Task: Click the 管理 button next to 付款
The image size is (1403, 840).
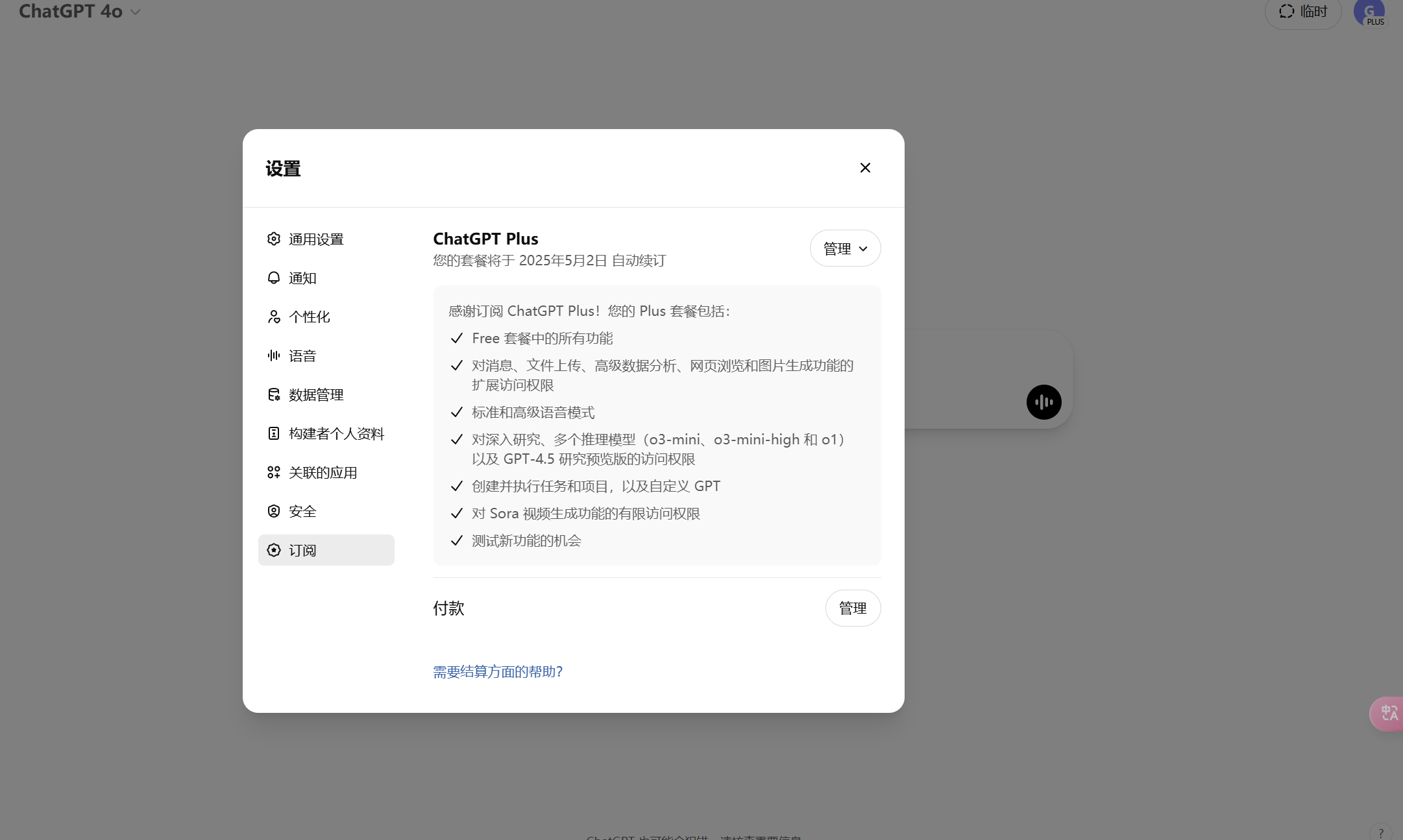Action: coord(853,608)
